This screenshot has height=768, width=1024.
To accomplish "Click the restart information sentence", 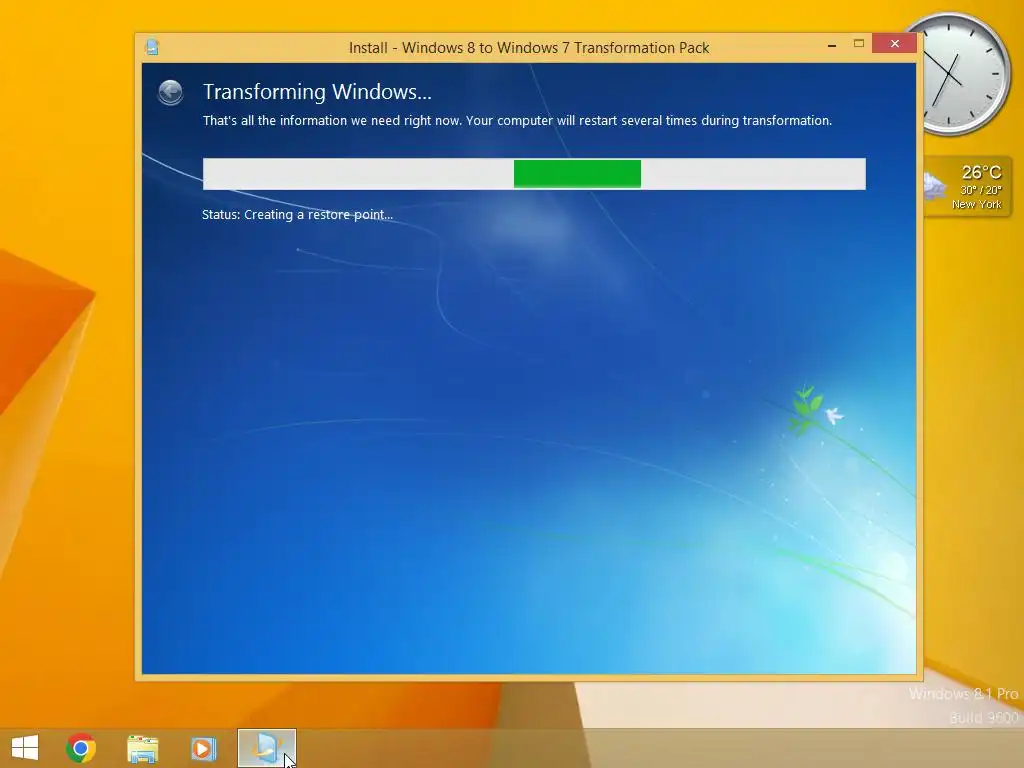I will coord(517,121).
